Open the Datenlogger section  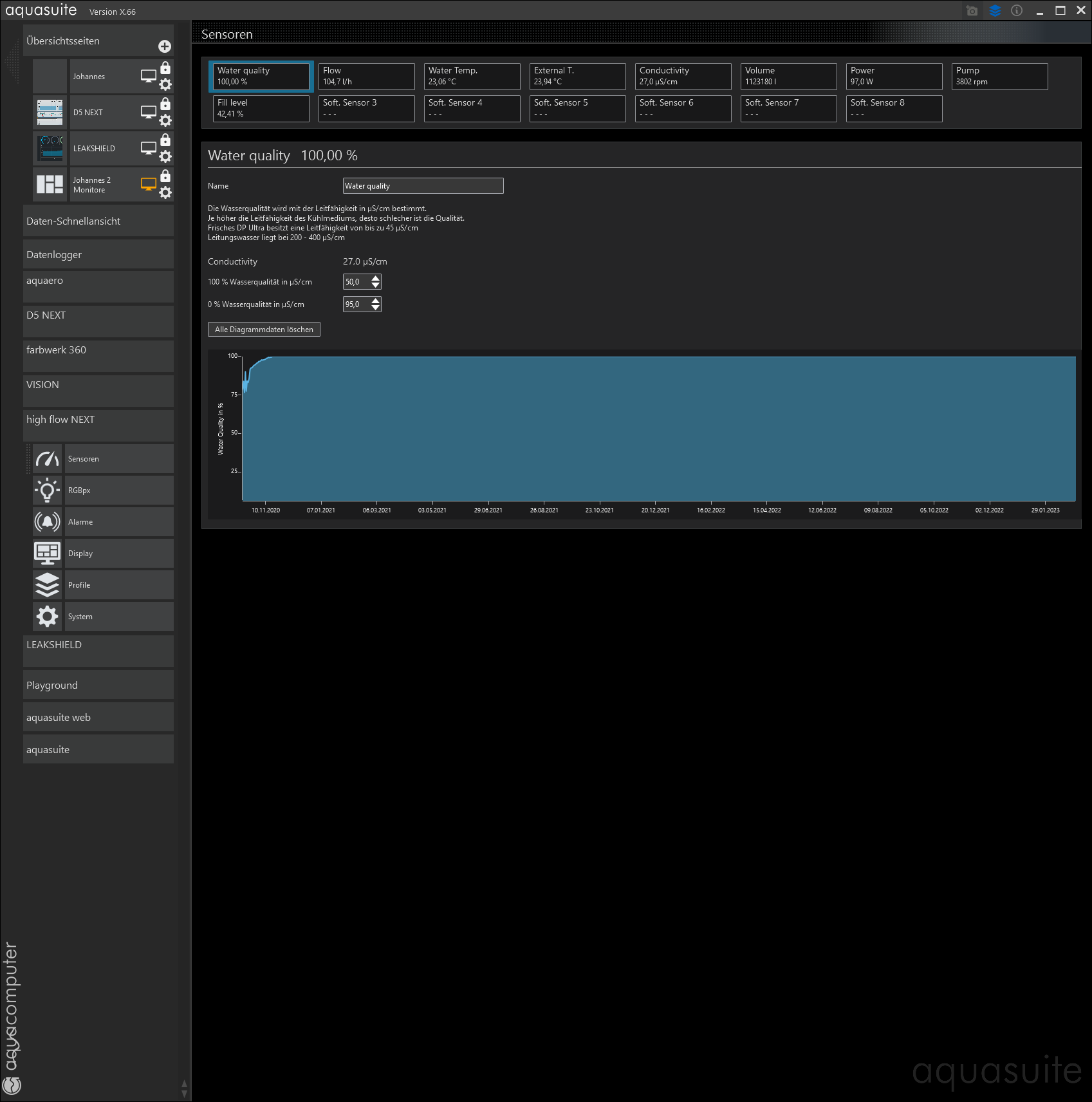click(x=98, y=254)
